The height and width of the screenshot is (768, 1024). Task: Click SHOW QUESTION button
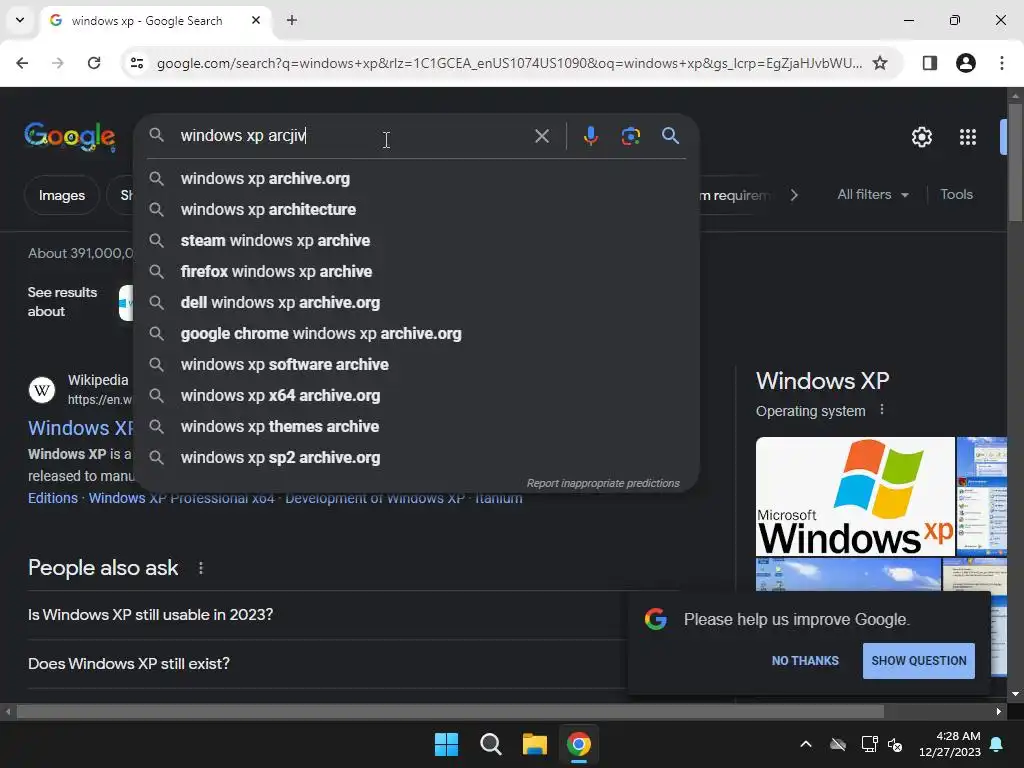(x=918, y=661)
